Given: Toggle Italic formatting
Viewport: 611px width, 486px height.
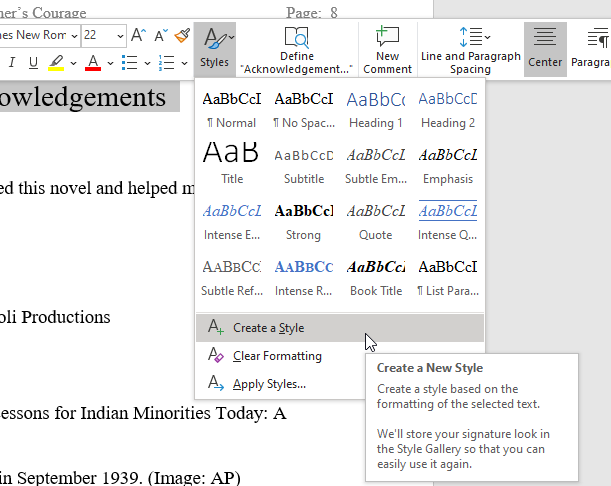Looking at the screenshot, I should [12, 62].
